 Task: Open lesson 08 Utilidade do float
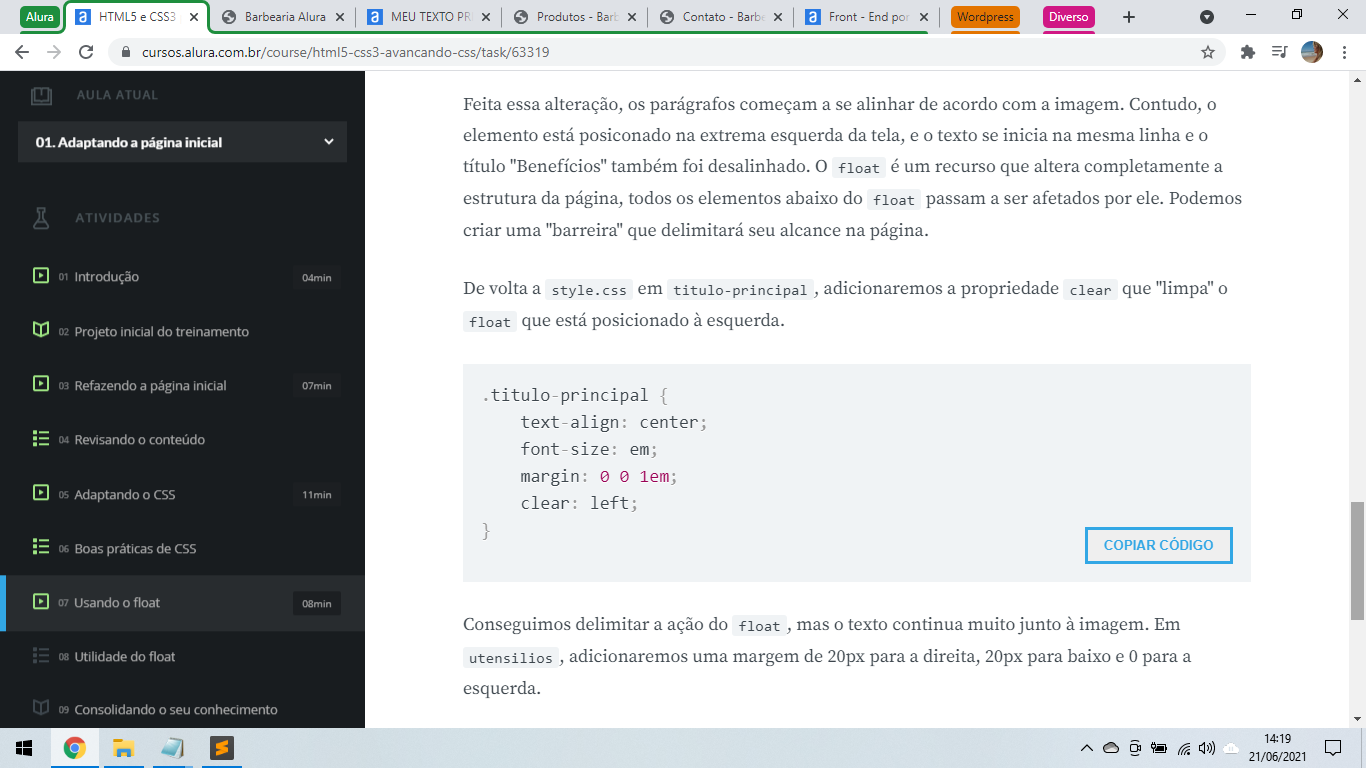[x=182, y=657]
